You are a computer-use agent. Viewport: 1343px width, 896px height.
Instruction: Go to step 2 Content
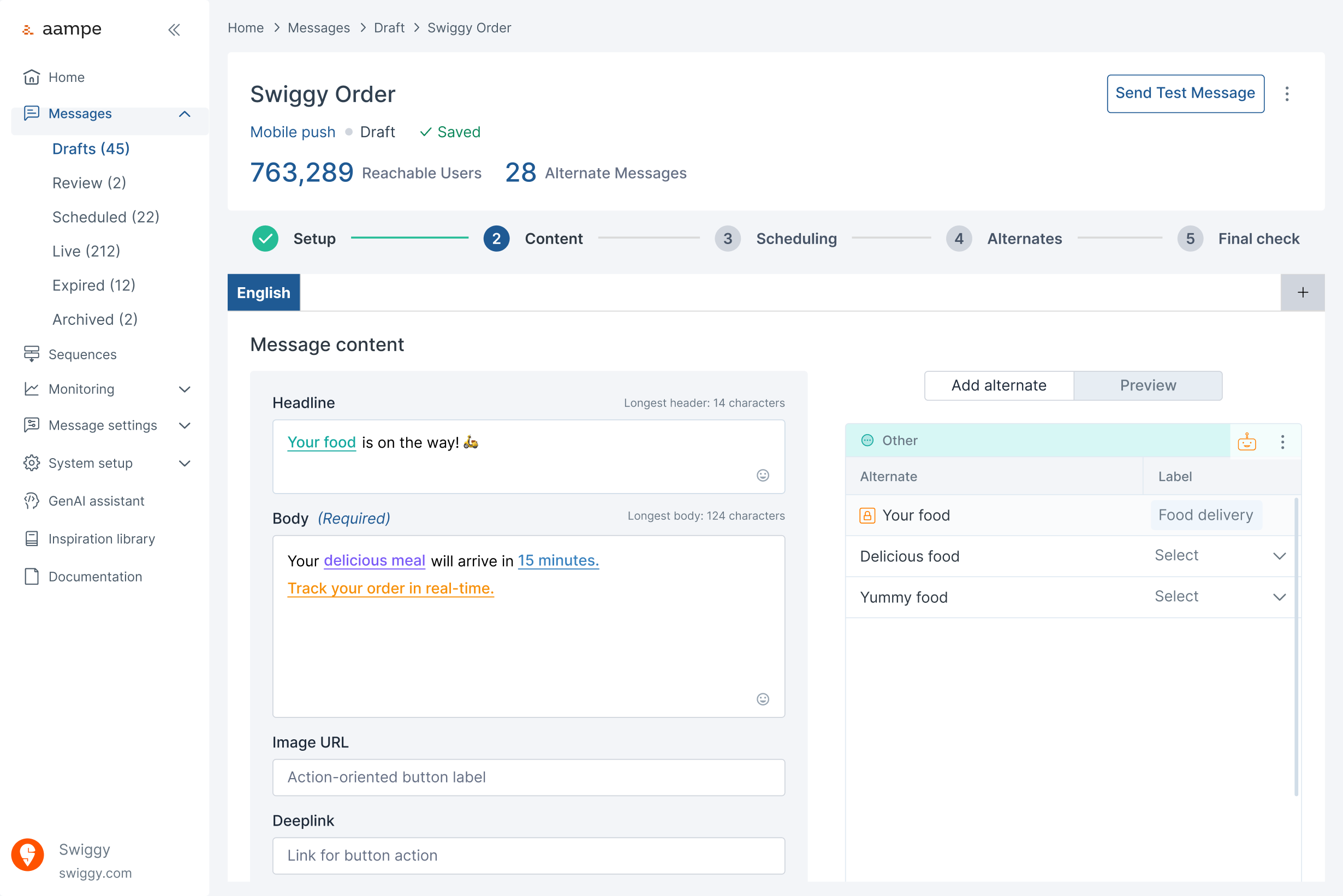point(533,239)
